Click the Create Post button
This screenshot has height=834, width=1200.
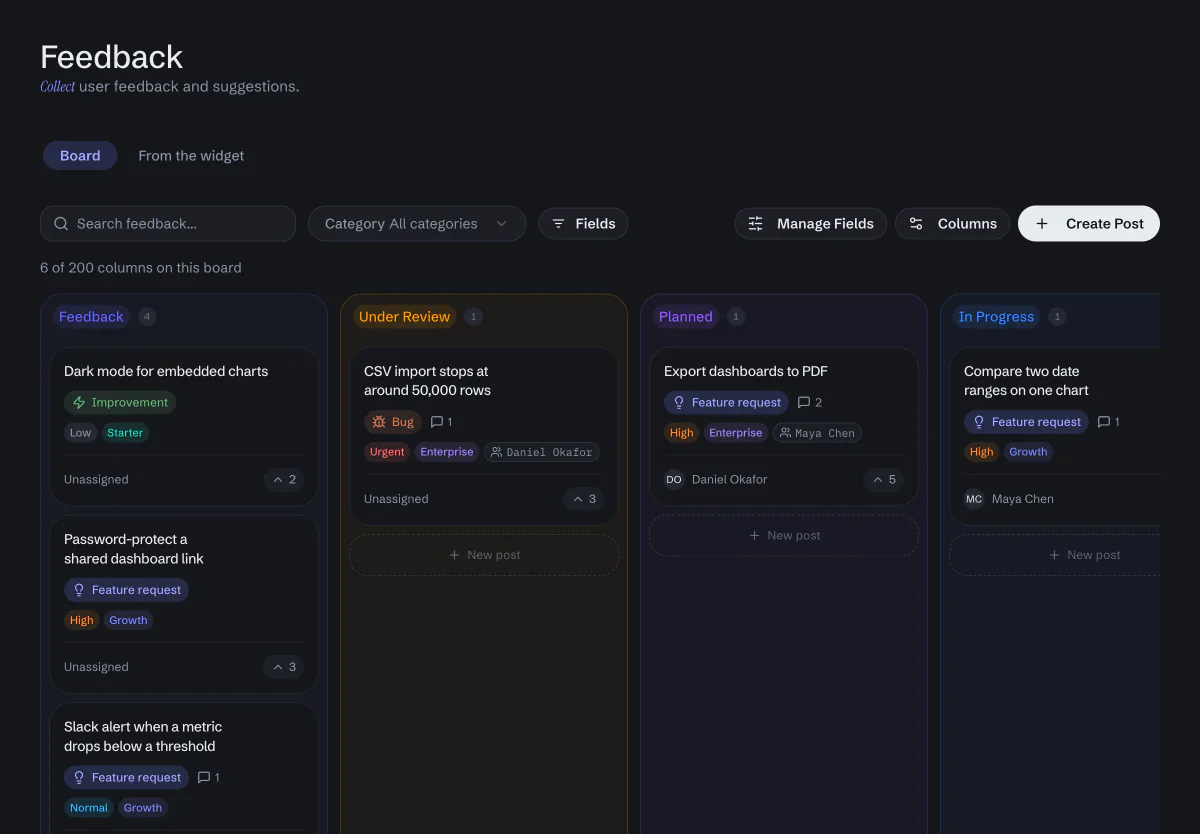(x=1089, y=224)
